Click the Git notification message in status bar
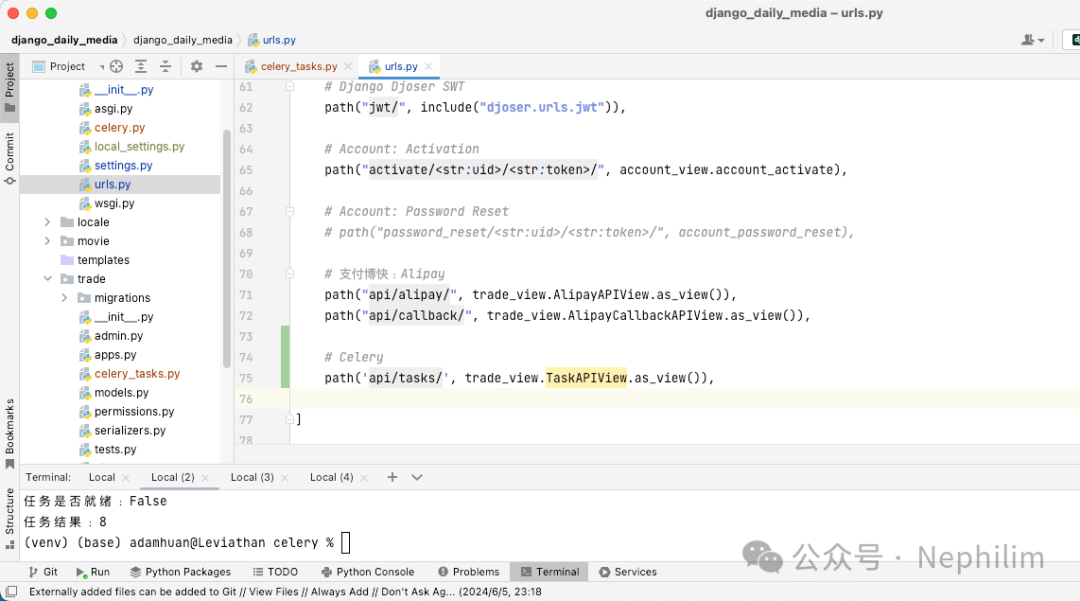Screen dimensions: 1080x601 click(x=285, y=591)
